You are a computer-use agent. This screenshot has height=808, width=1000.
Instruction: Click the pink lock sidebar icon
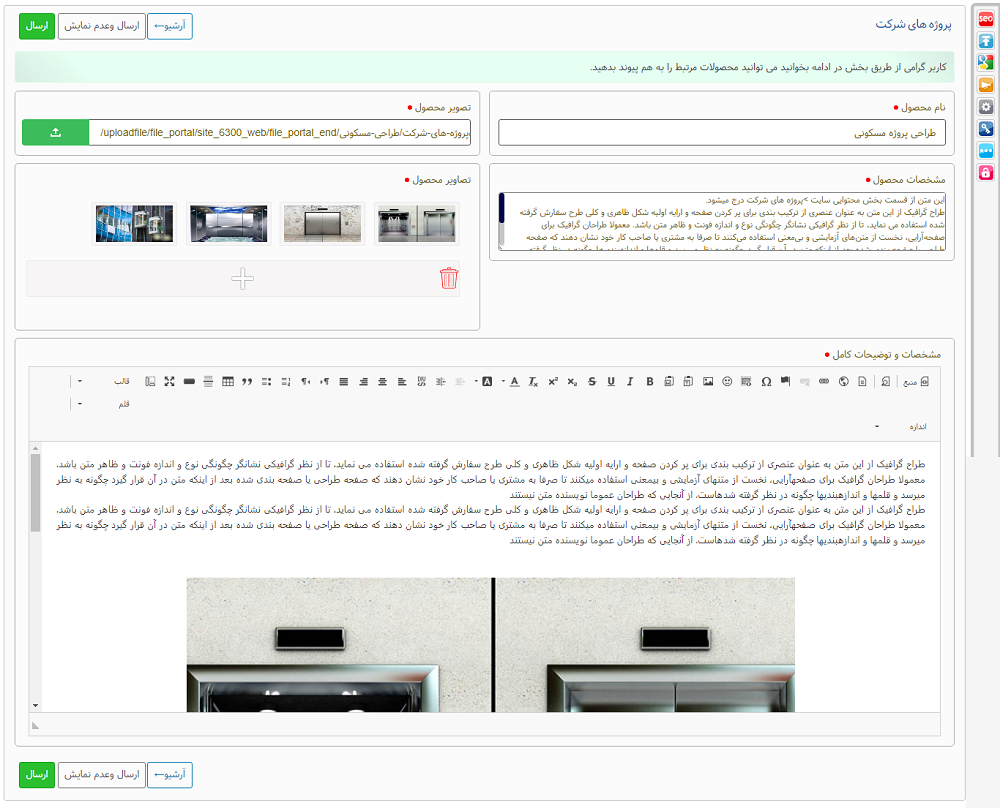985,173
